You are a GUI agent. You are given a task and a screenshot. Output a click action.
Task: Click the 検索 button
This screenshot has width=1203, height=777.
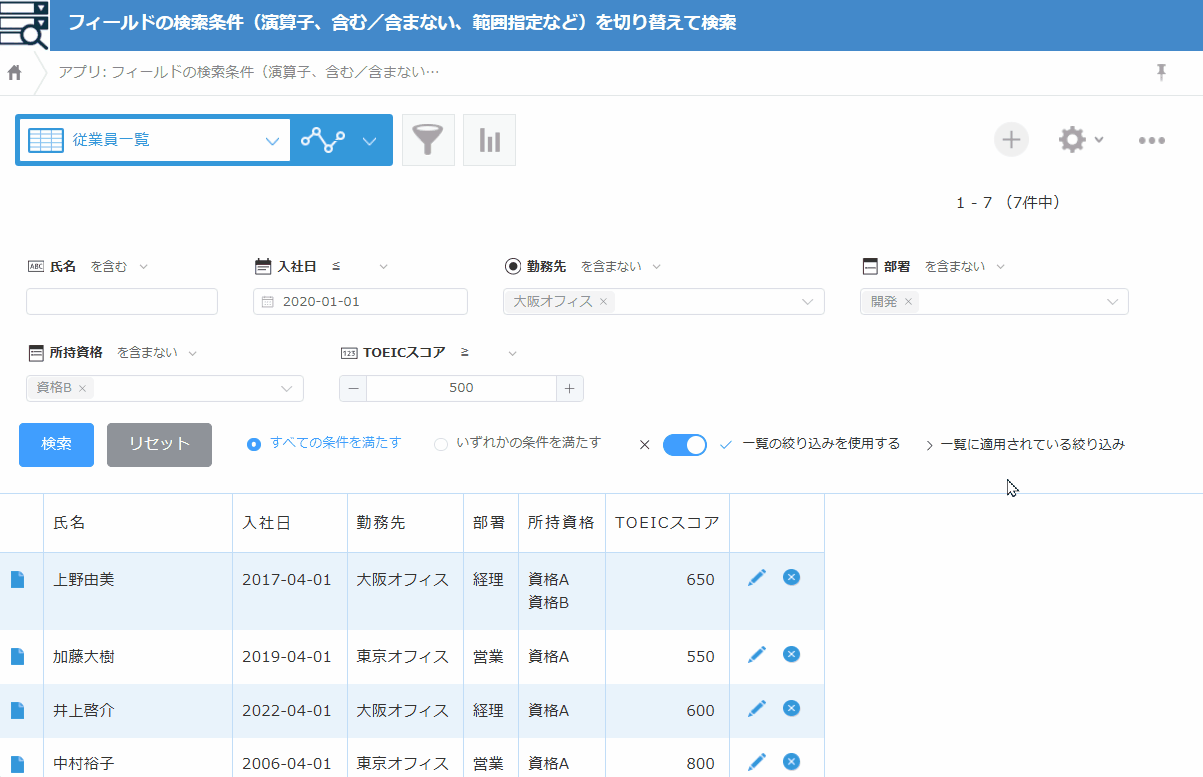coord(56,445)
